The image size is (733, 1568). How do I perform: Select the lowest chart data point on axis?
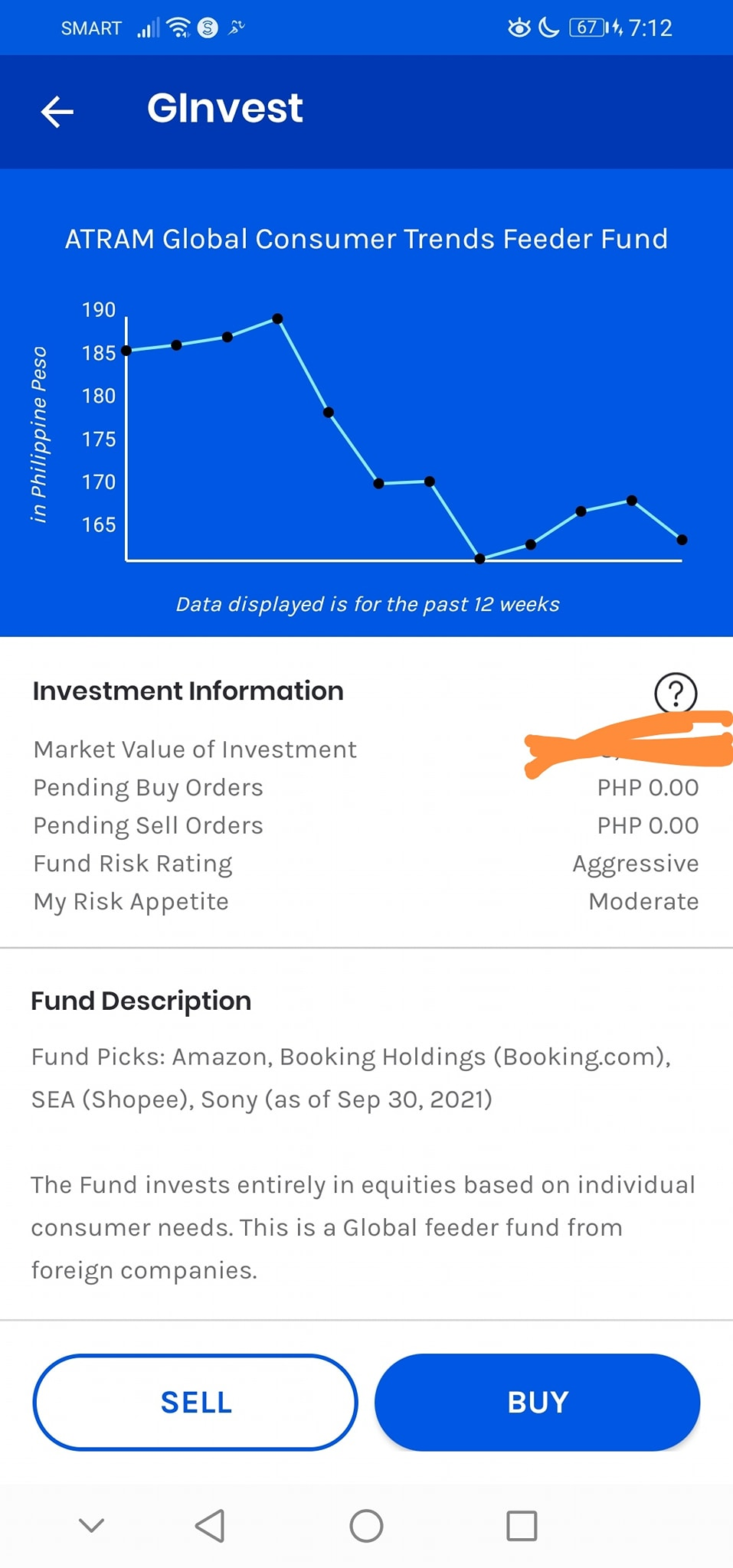[479, 559]
